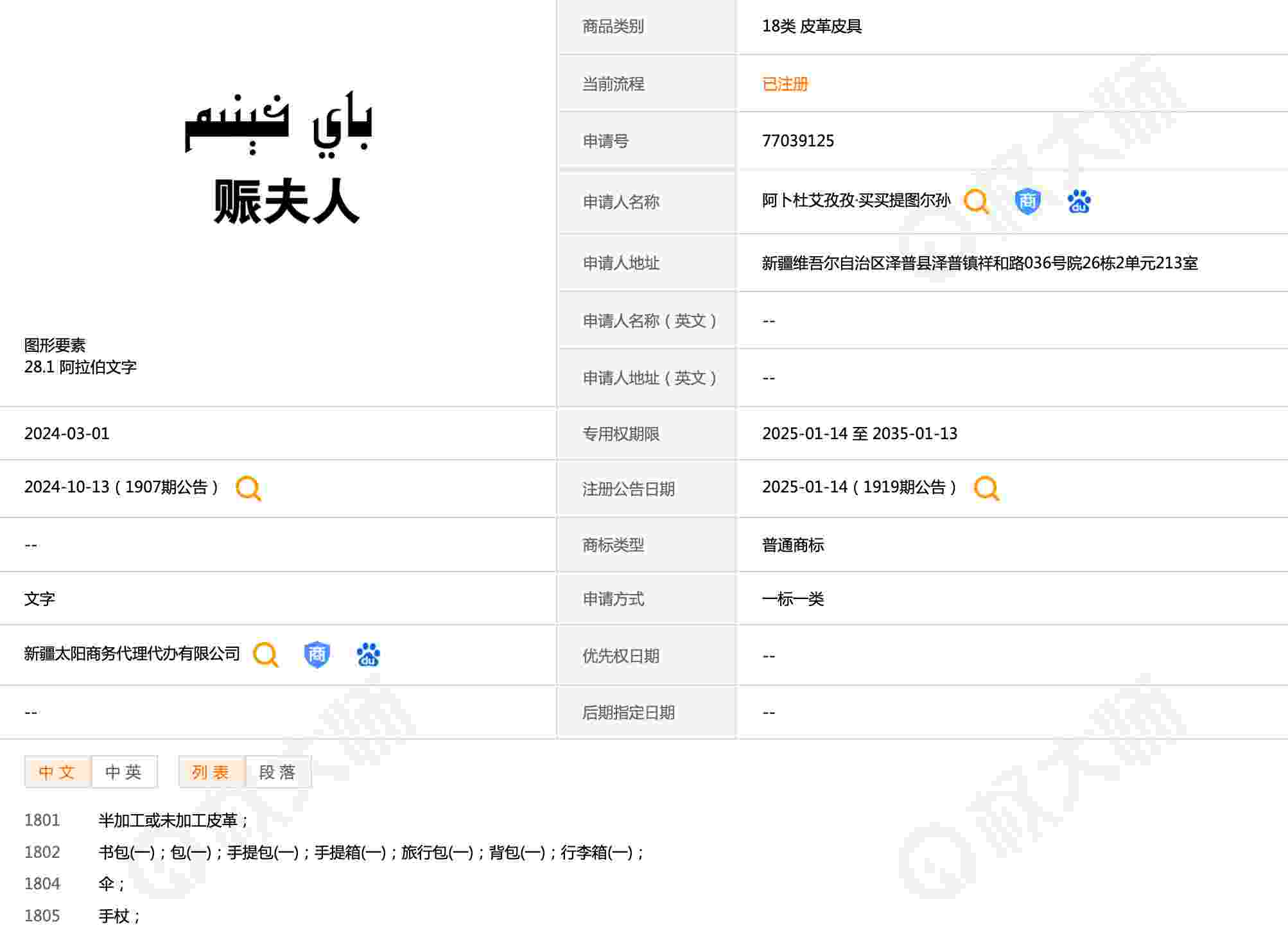Click the blue shield 商 icon beside applicant name
The height and width of the screenshot is (940, 1288).
(1027, 202)
